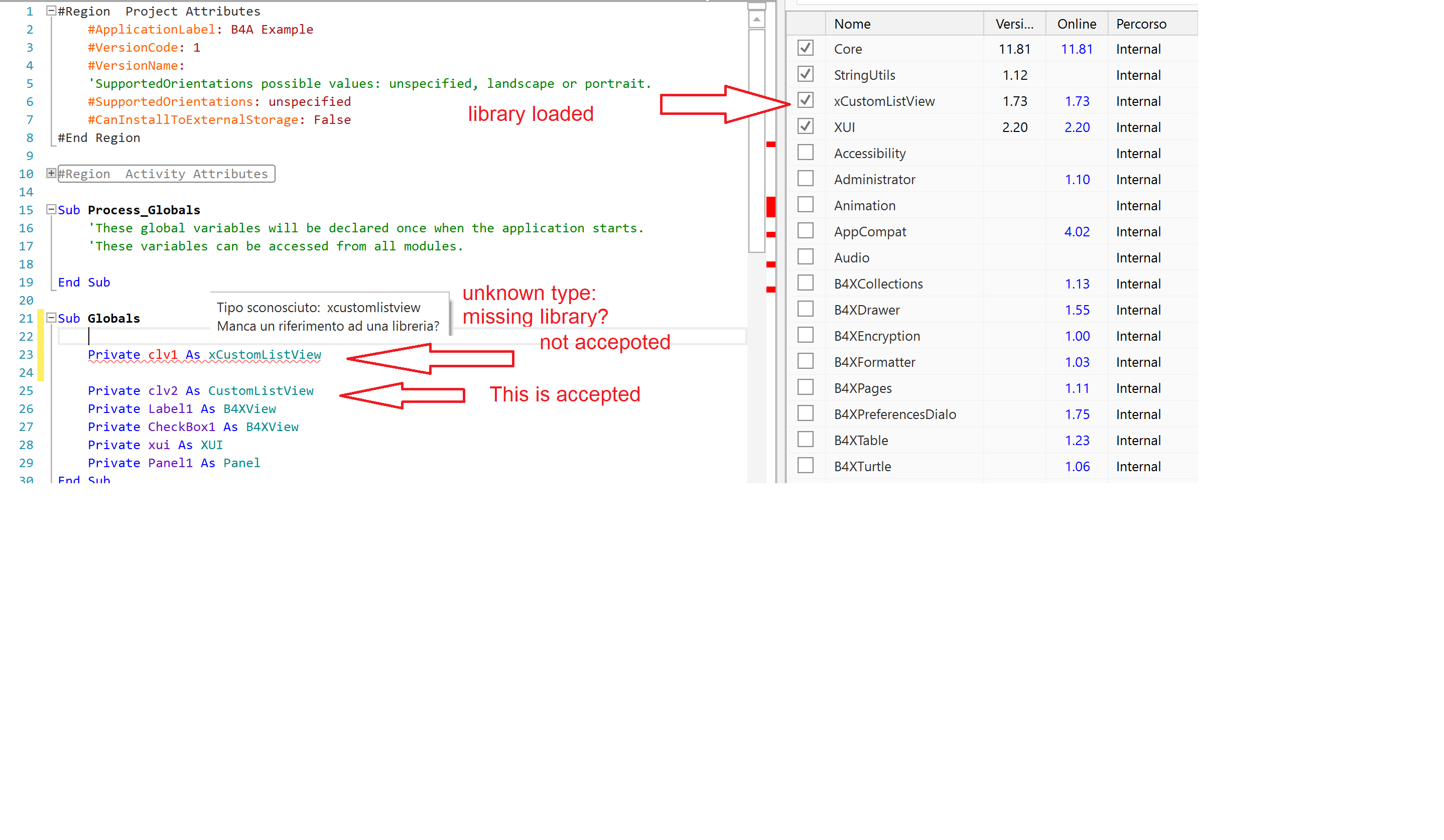This screenshot has width=1444, height=840.
Task: Collapse Sub Process_Globals fold toggle
Action: 51,209
